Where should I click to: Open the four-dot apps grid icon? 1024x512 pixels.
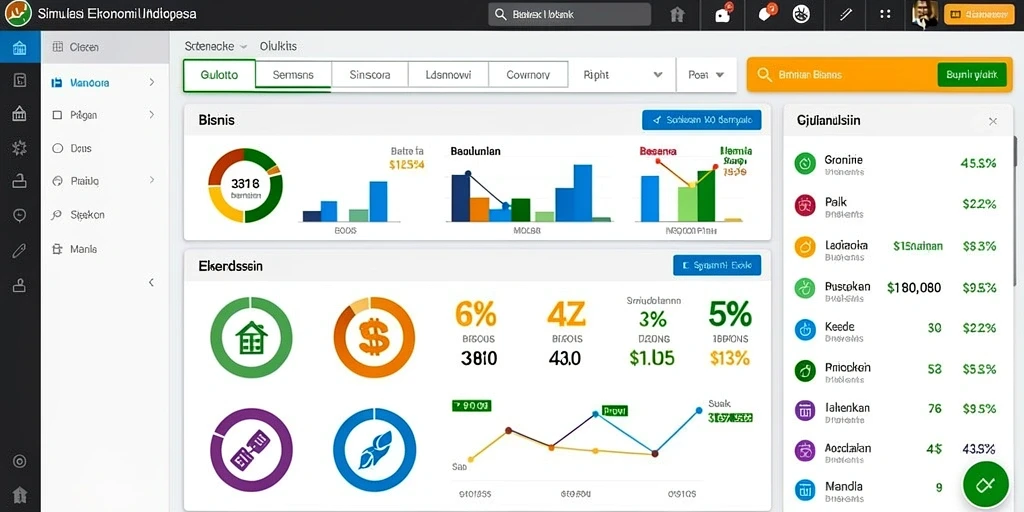[x=885, y=14]
